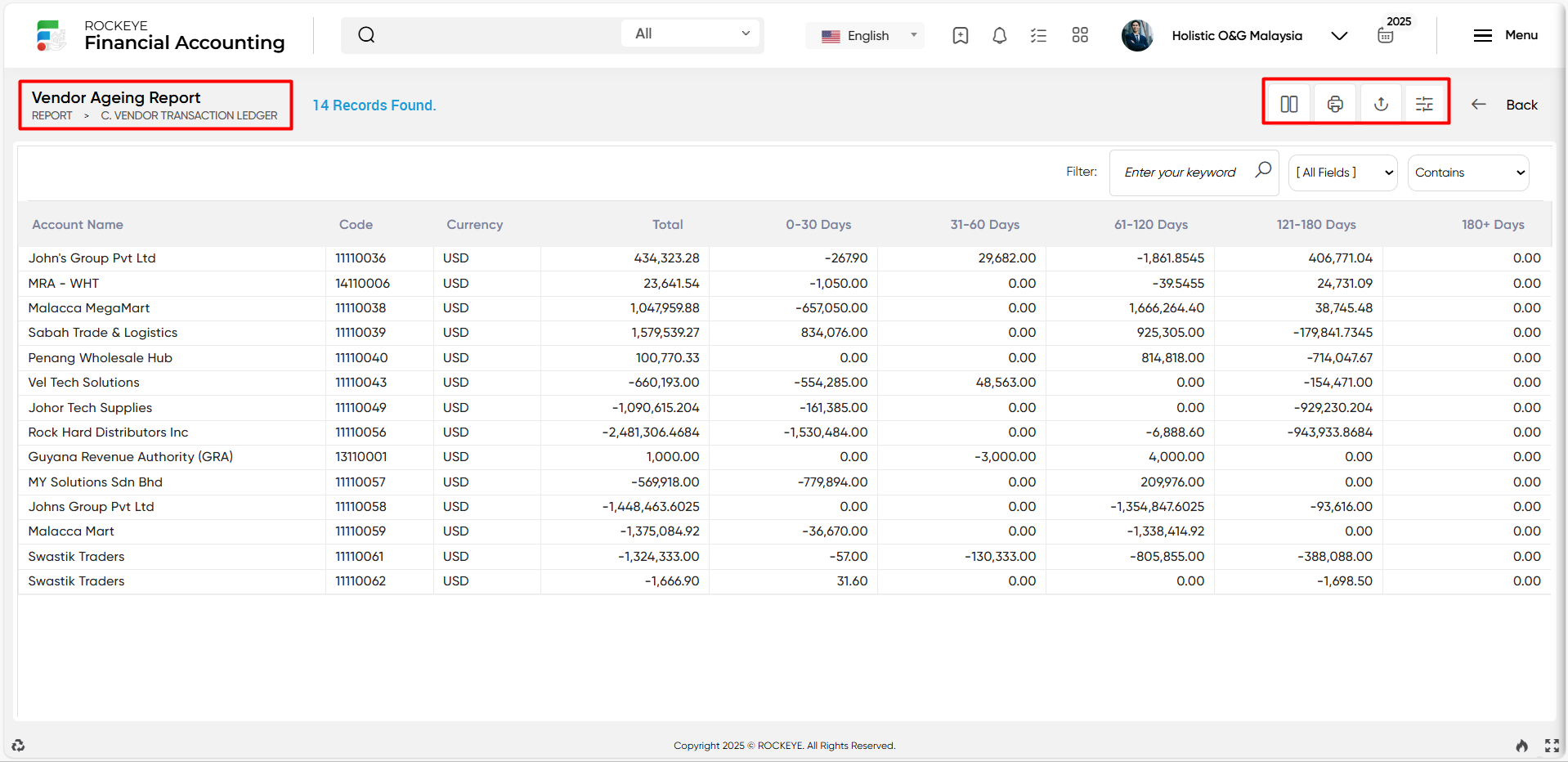Sort by 0-30 Days column header
Viewport: 1568px width, 762px height.
[x=818, y=224]
